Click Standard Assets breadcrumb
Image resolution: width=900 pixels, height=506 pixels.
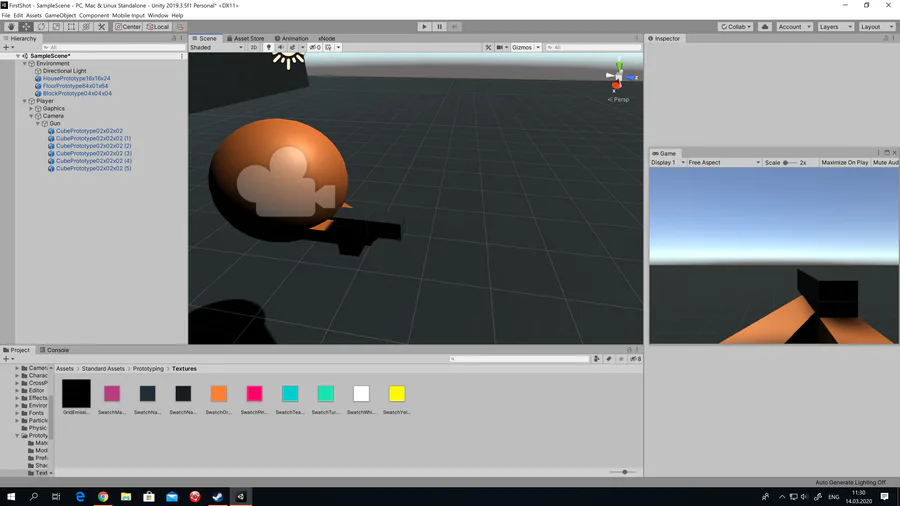coord(103,369)
